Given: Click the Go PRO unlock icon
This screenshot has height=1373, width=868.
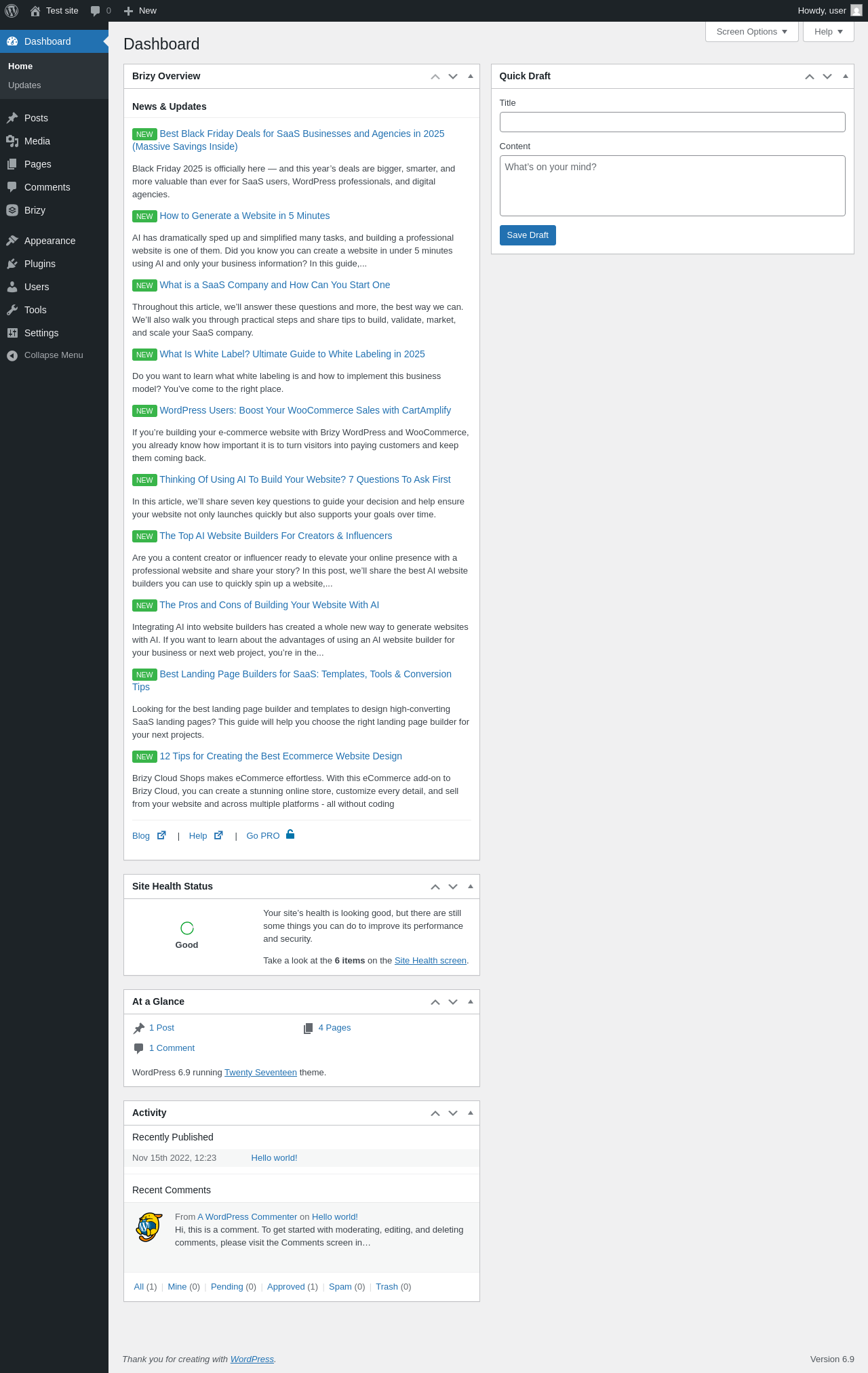Looking at the screenshot, I should pyautogui.click(x=290, y=835).
